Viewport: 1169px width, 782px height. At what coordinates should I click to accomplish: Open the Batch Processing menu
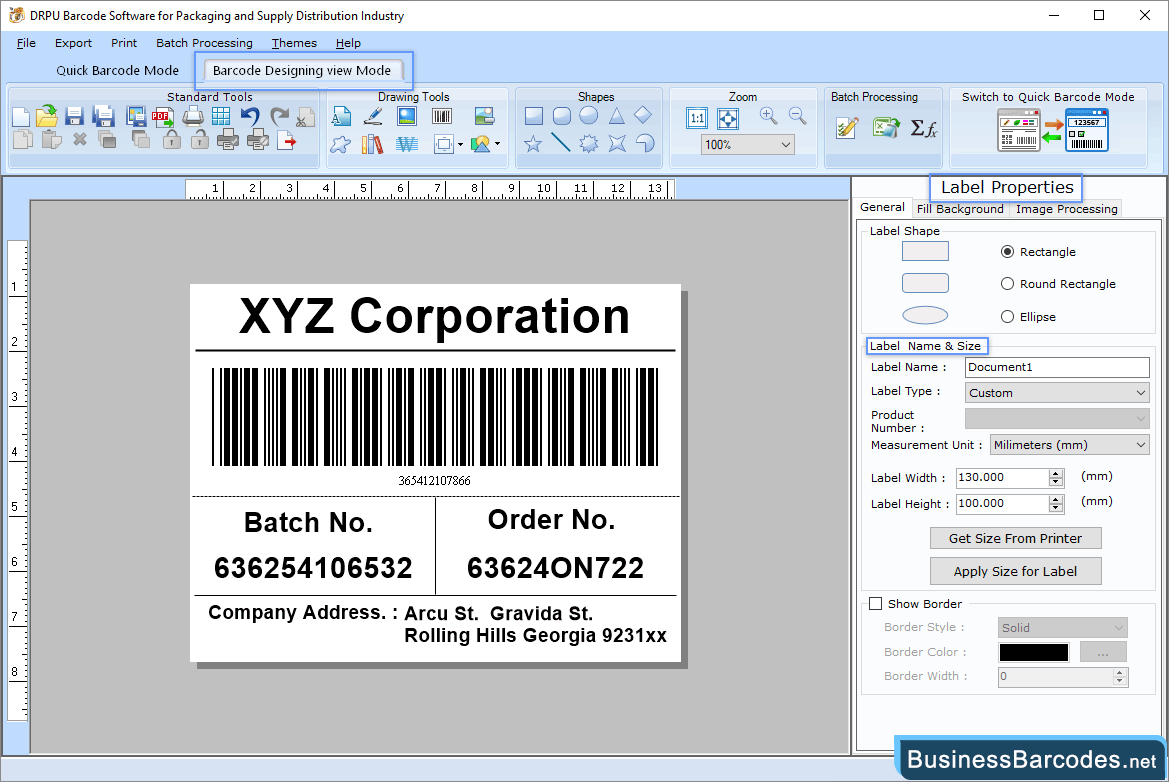(204, 43)
